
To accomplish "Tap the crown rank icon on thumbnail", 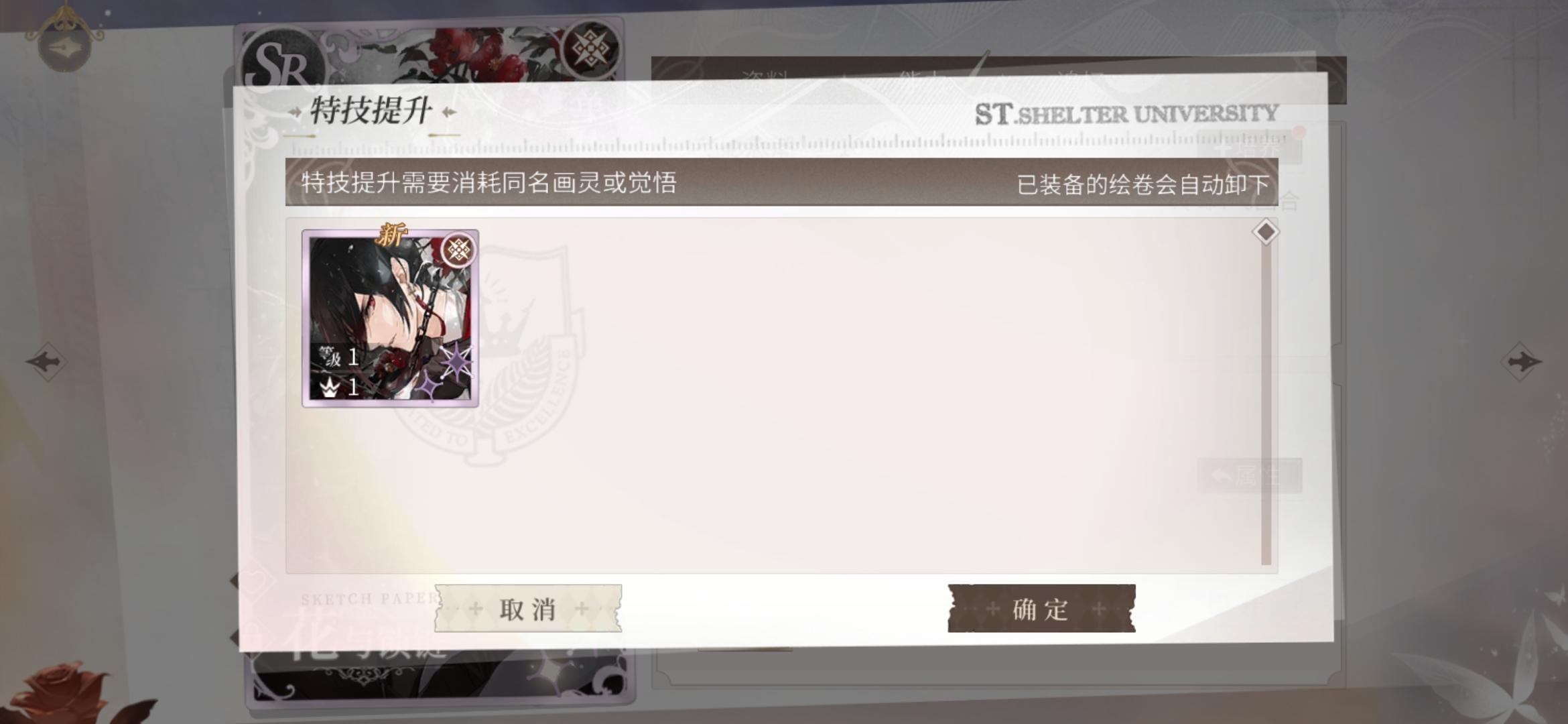I will tap(329, 387).
